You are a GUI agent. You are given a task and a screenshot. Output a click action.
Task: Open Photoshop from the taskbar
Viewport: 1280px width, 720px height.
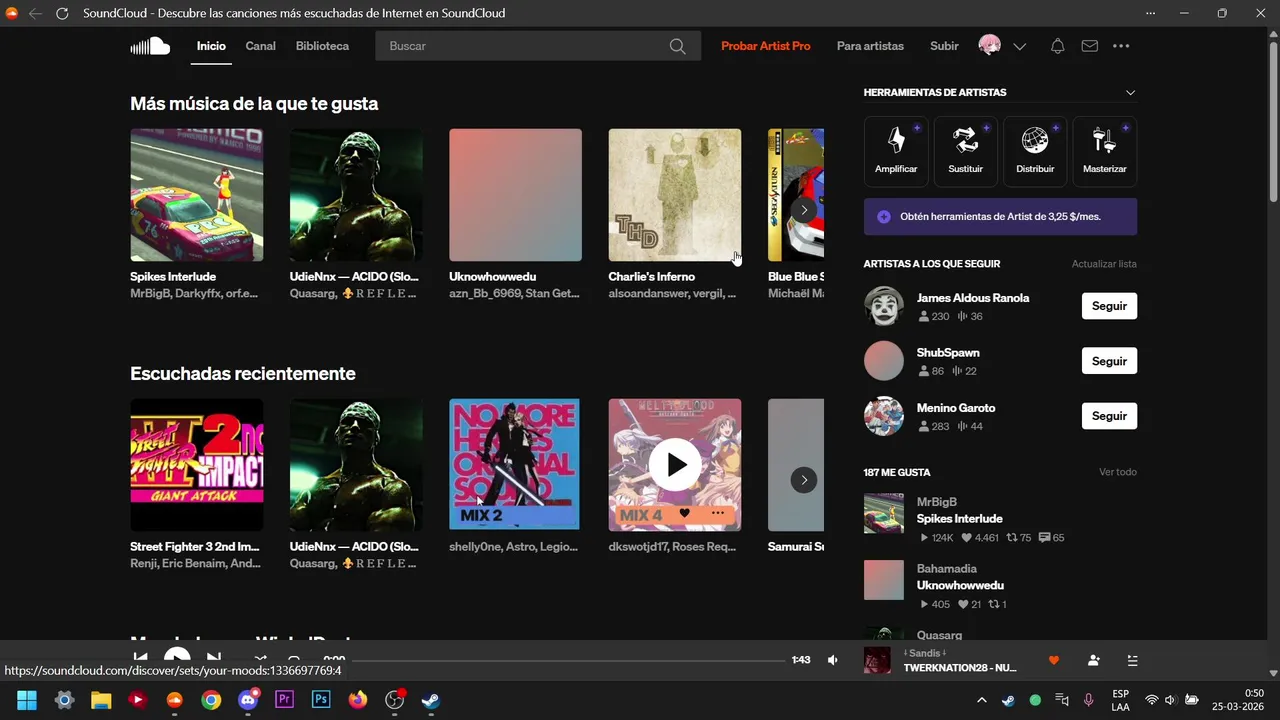tap(321, 700)
